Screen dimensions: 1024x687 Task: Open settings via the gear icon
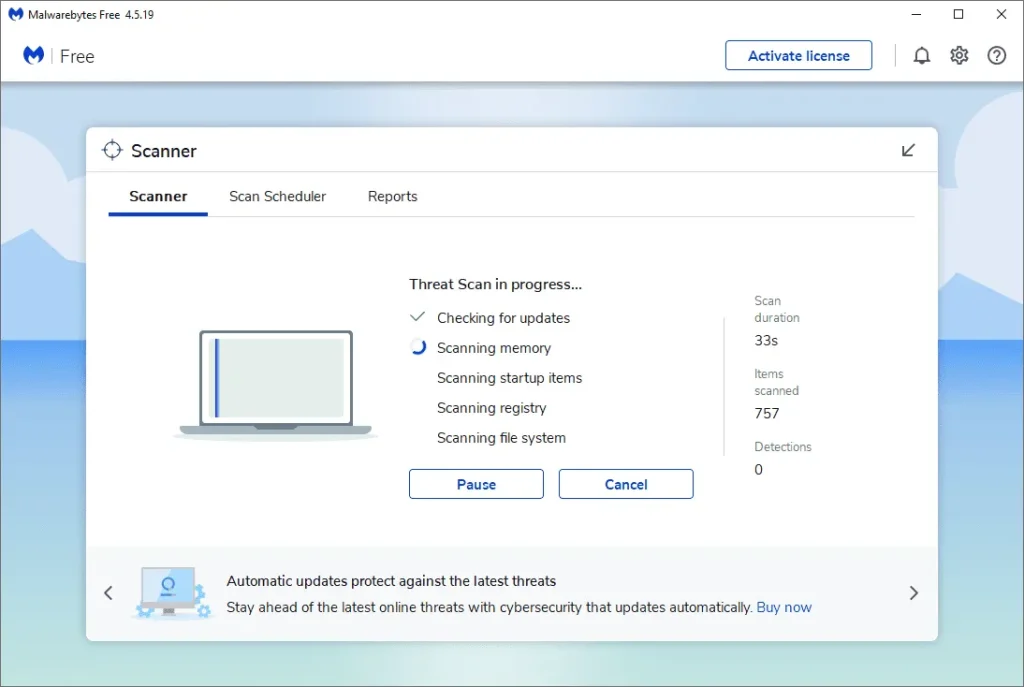[959, 56]
